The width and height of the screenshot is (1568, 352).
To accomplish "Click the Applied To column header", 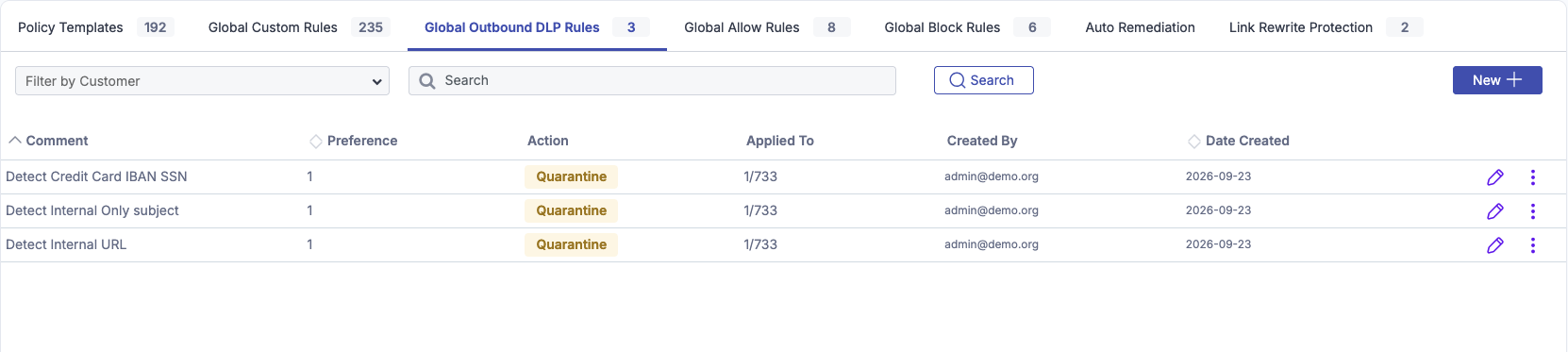I will coord(780,141).
